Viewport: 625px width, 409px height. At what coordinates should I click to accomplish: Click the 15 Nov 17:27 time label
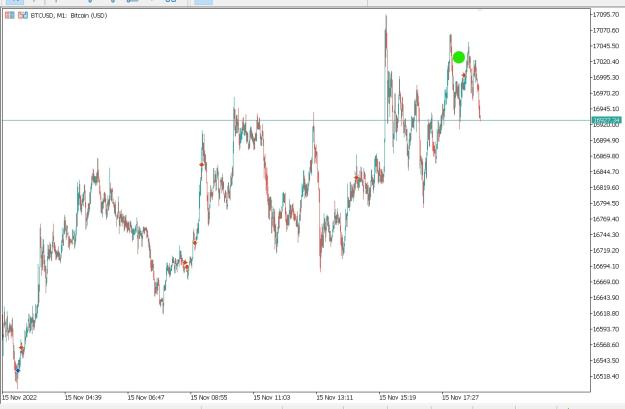click(x=460, y=397)
